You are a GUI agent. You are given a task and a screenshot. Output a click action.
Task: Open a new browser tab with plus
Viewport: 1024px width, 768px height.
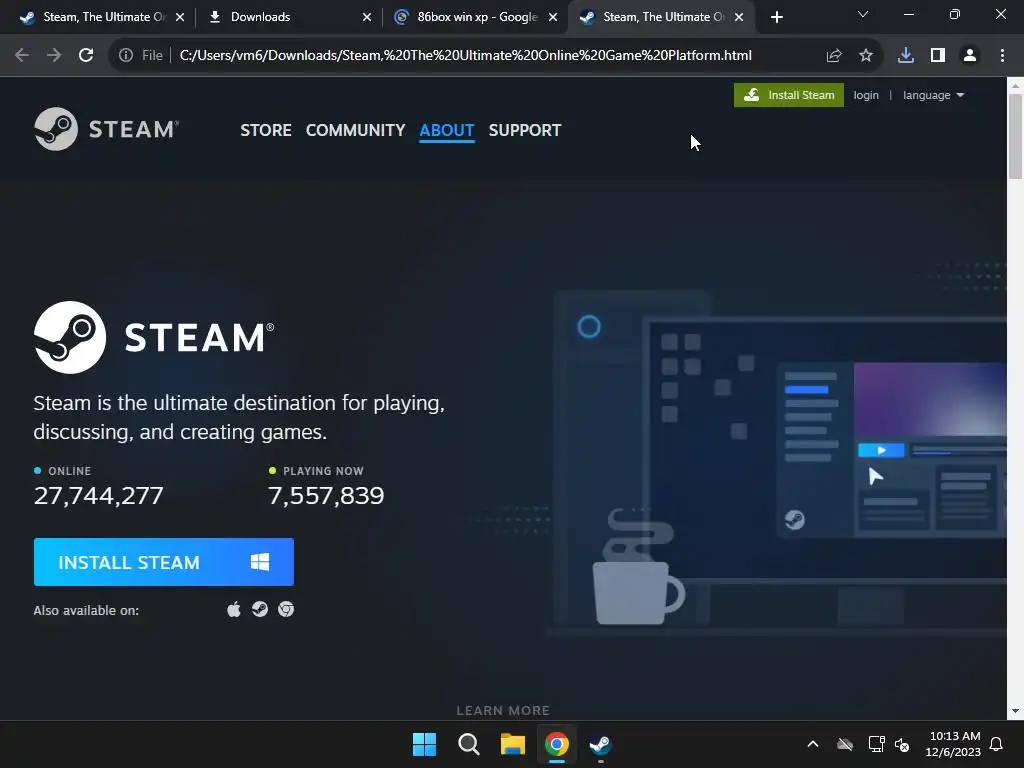click(x=776, y=17)
